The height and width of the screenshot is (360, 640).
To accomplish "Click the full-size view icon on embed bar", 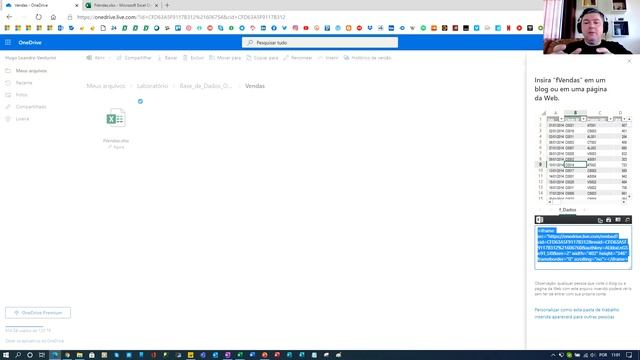I will (627, 220).
